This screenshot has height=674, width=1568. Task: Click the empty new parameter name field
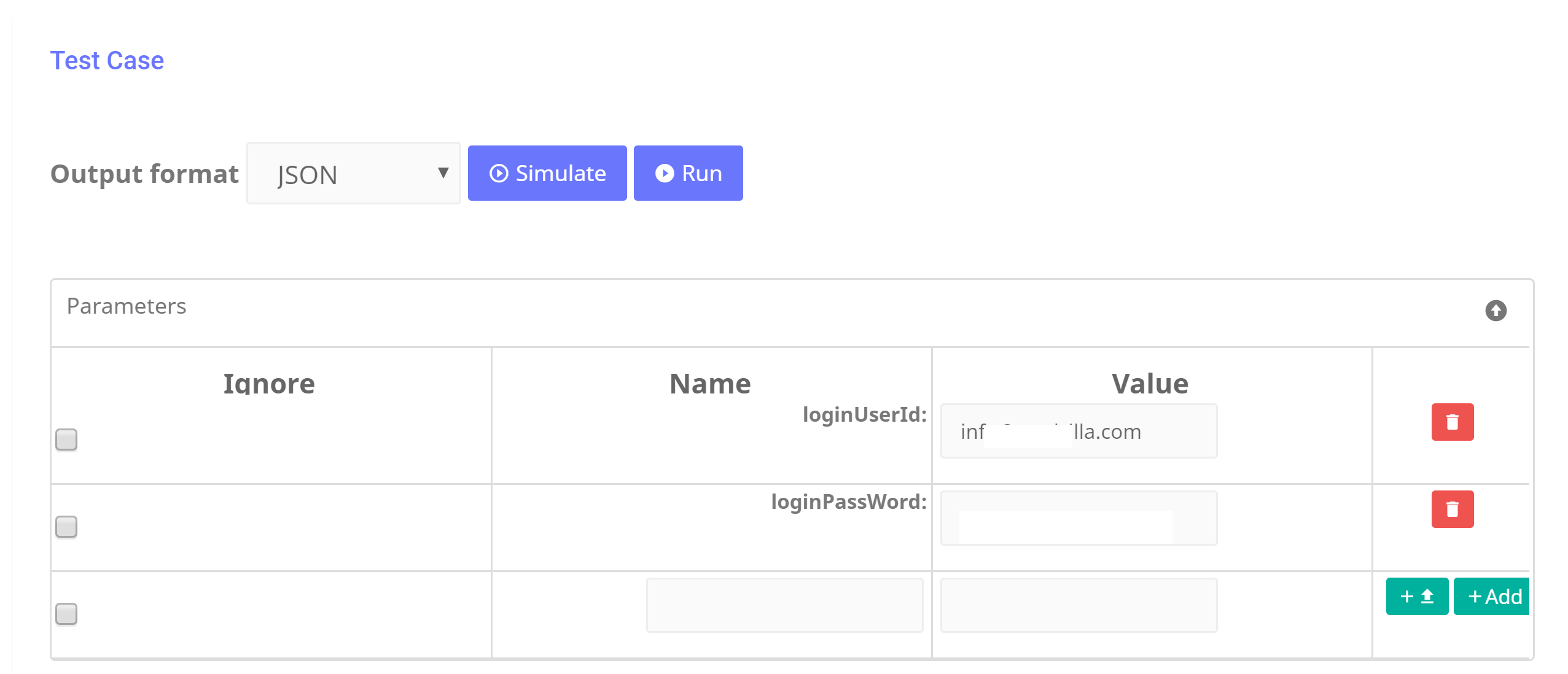click(x=784, y=605)
